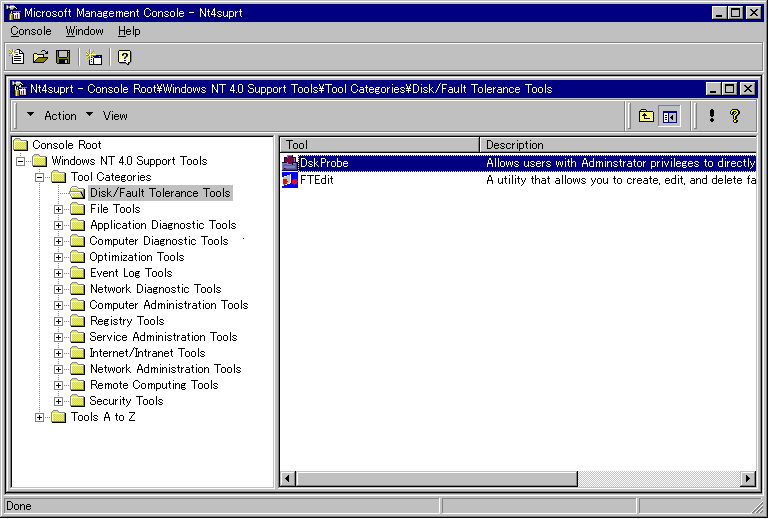This screenshot has height=519, width=768.
Task: Click the Save console floppy icon
Action: [63, 57]
